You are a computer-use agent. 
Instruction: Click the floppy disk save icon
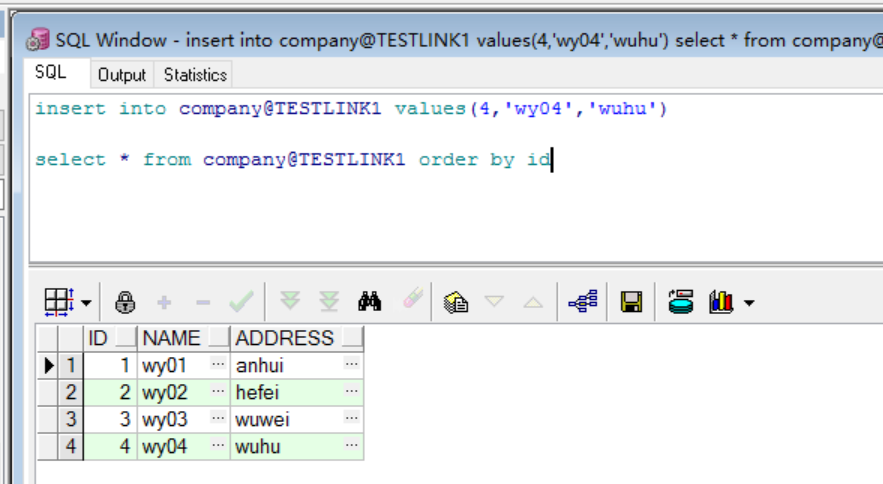click(631, 302)
